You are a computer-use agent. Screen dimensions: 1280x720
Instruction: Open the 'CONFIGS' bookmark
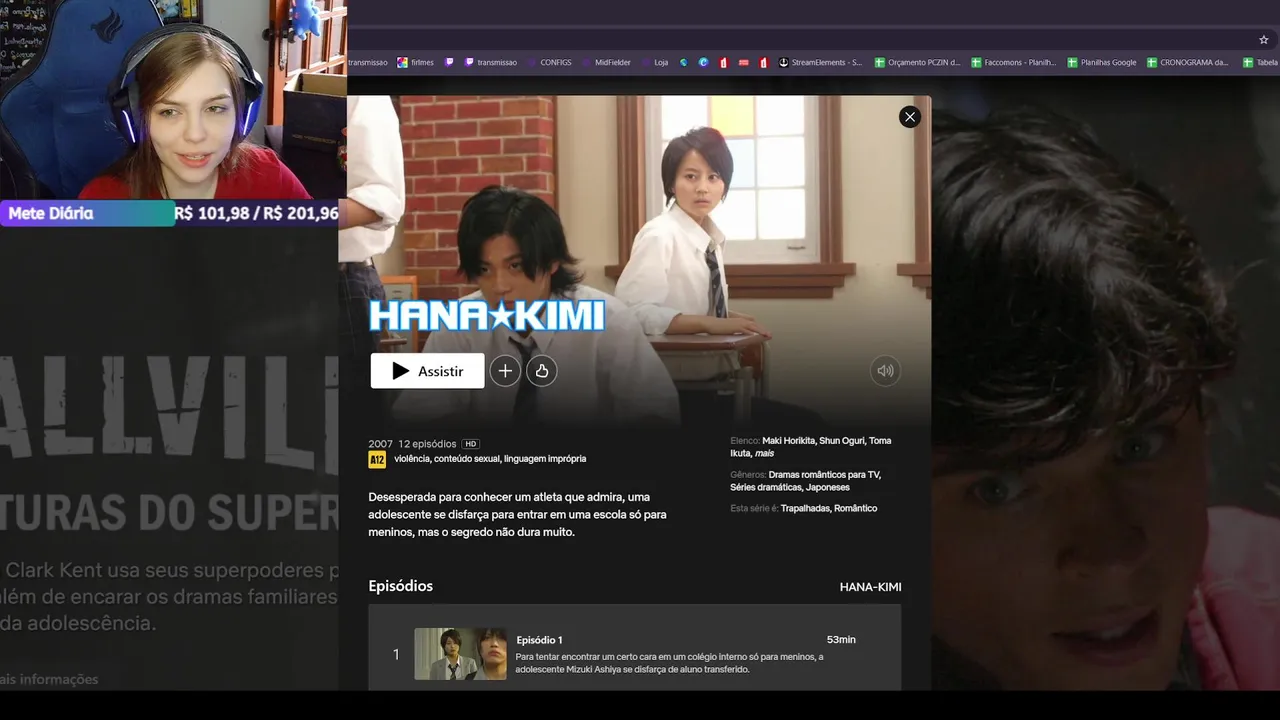549,62
